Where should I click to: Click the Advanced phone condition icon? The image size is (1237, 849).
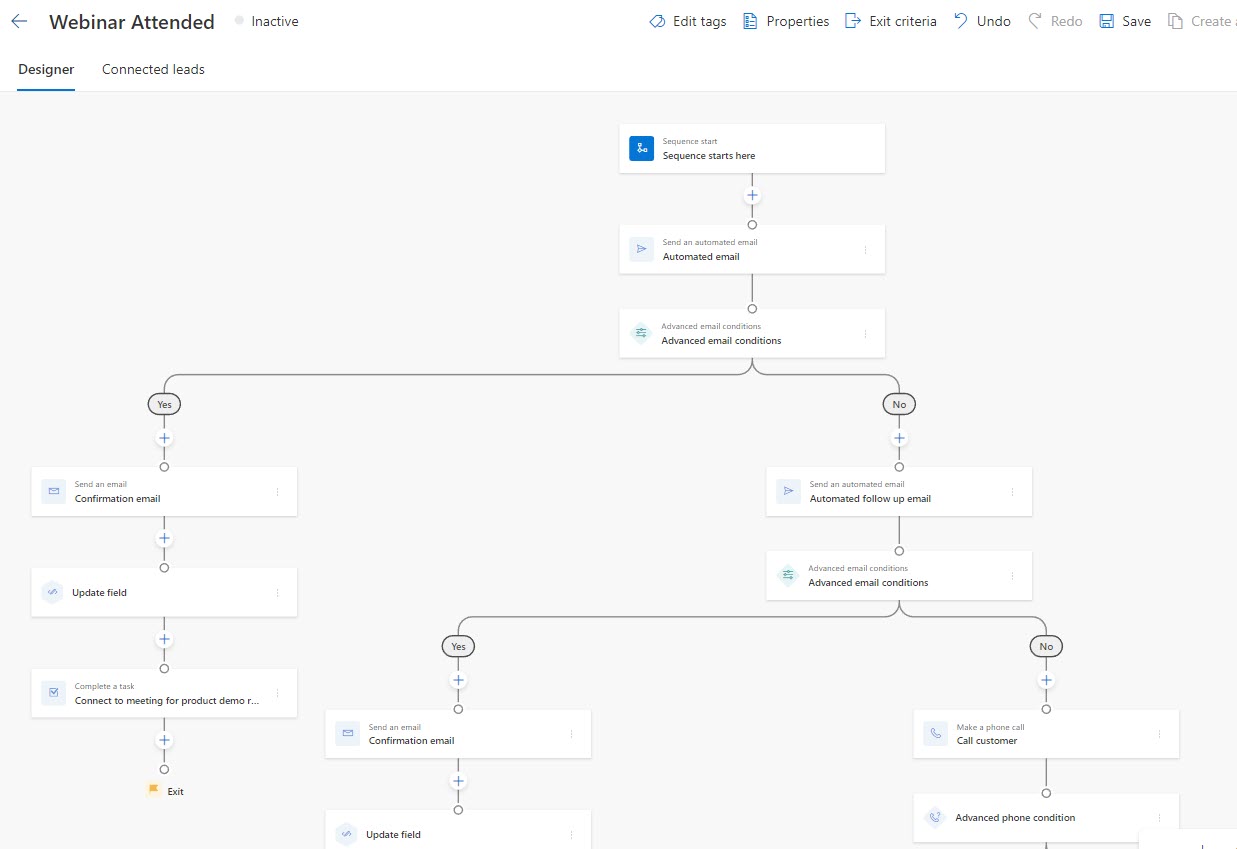point(935,818)
